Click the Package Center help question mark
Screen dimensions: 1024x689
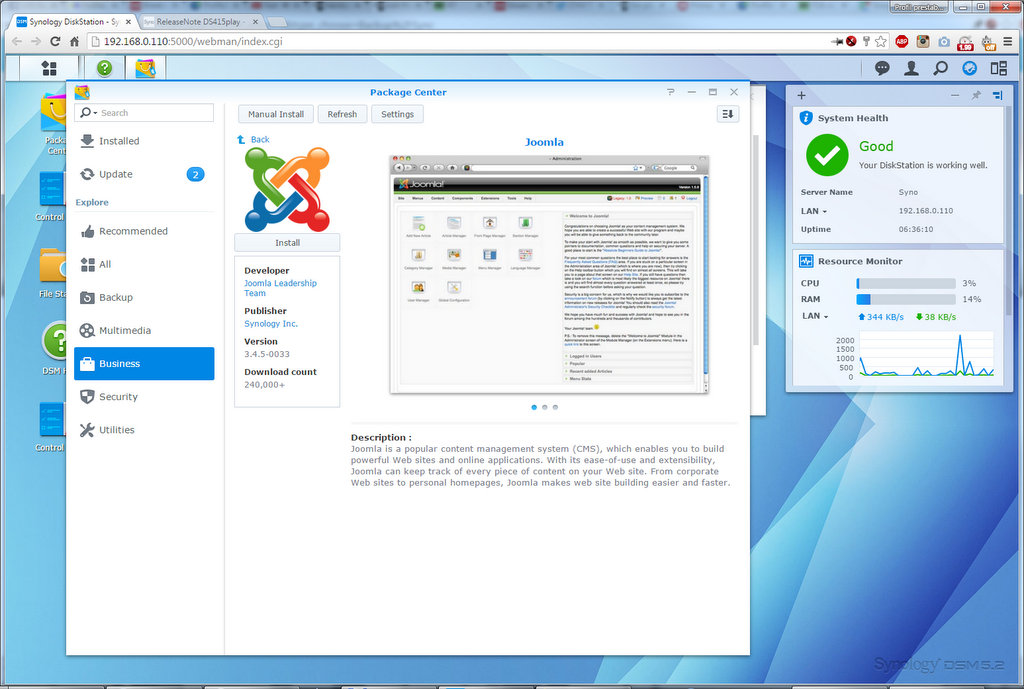click(x=671, y=92)
